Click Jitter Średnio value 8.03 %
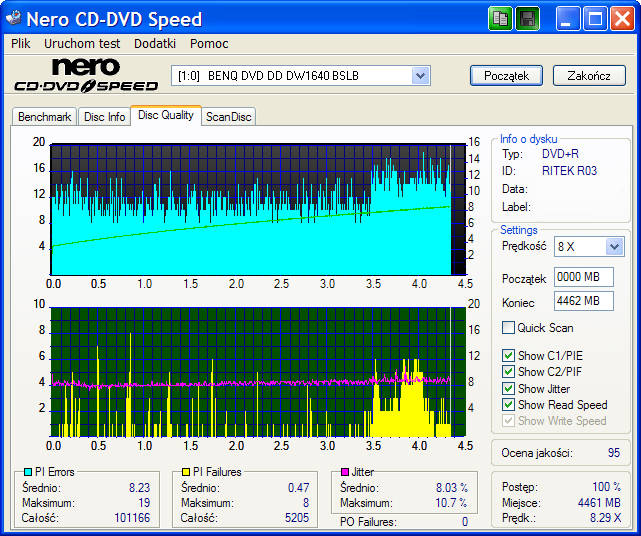 (452, 487)
